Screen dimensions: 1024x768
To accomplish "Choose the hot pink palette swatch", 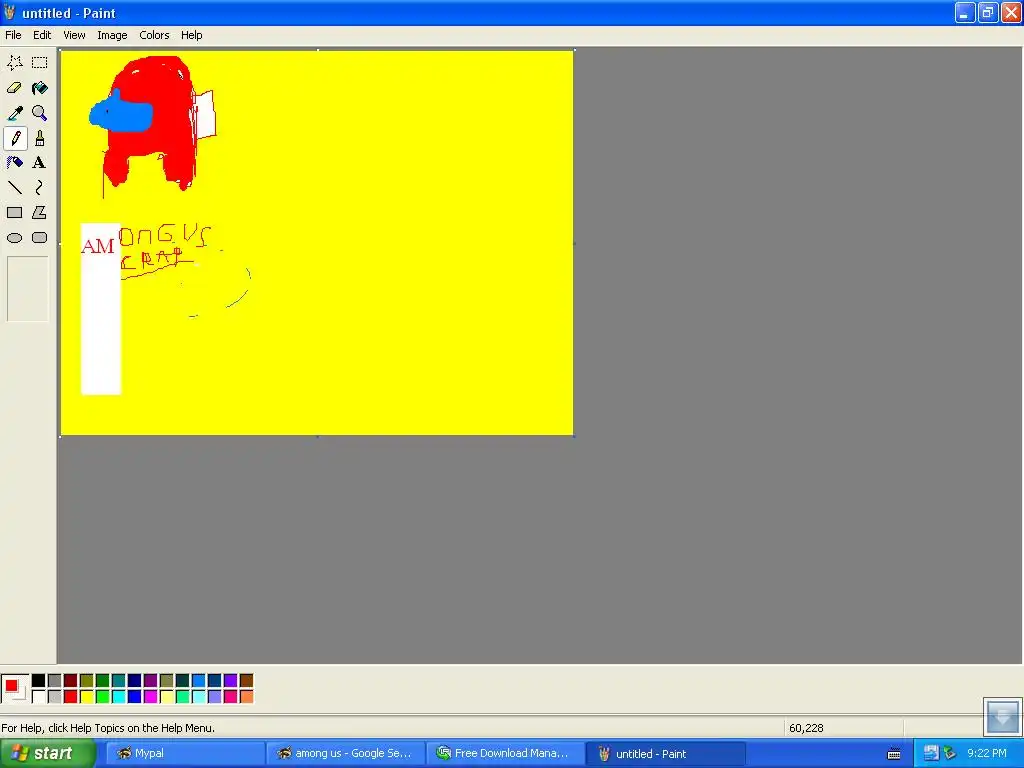I will (x=231, y=697).
